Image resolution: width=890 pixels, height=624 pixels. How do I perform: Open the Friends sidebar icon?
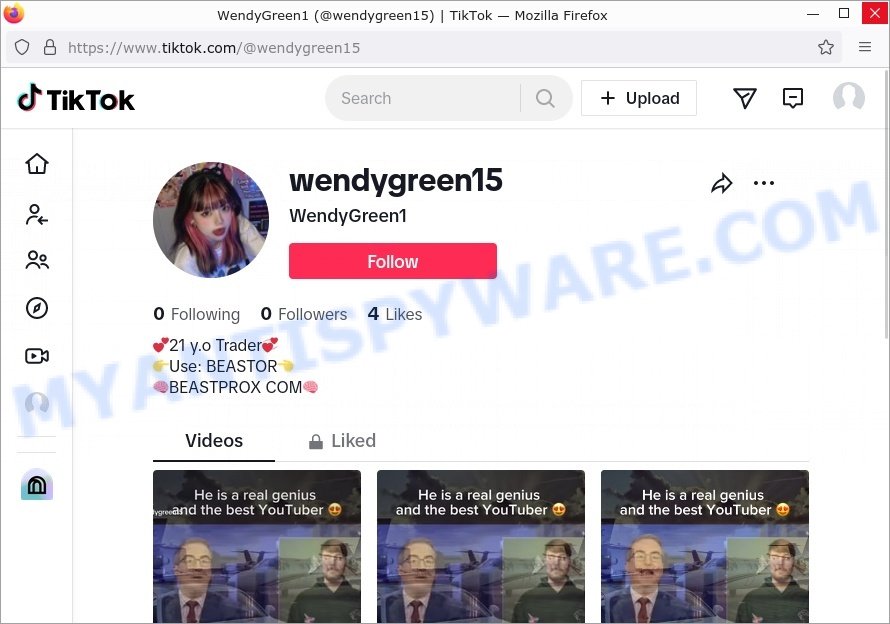point(37,260)
